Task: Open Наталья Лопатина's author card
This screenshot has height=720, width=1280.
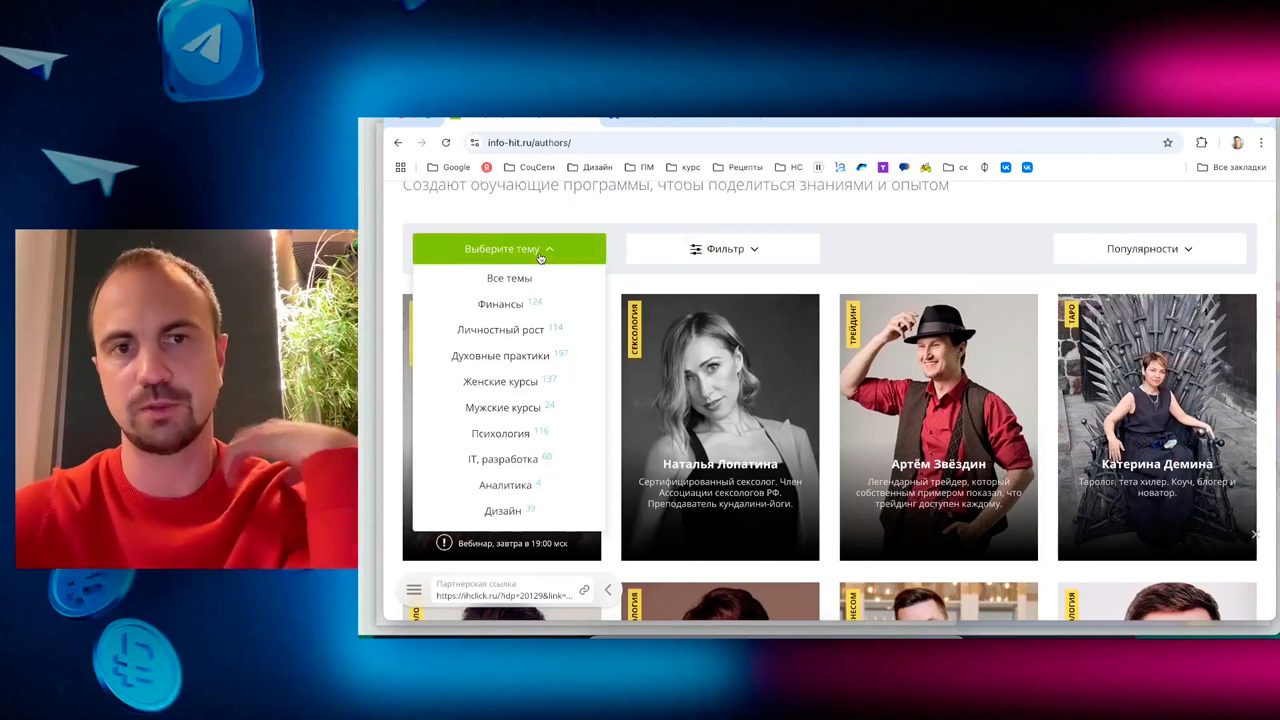Action: point(719,427)
